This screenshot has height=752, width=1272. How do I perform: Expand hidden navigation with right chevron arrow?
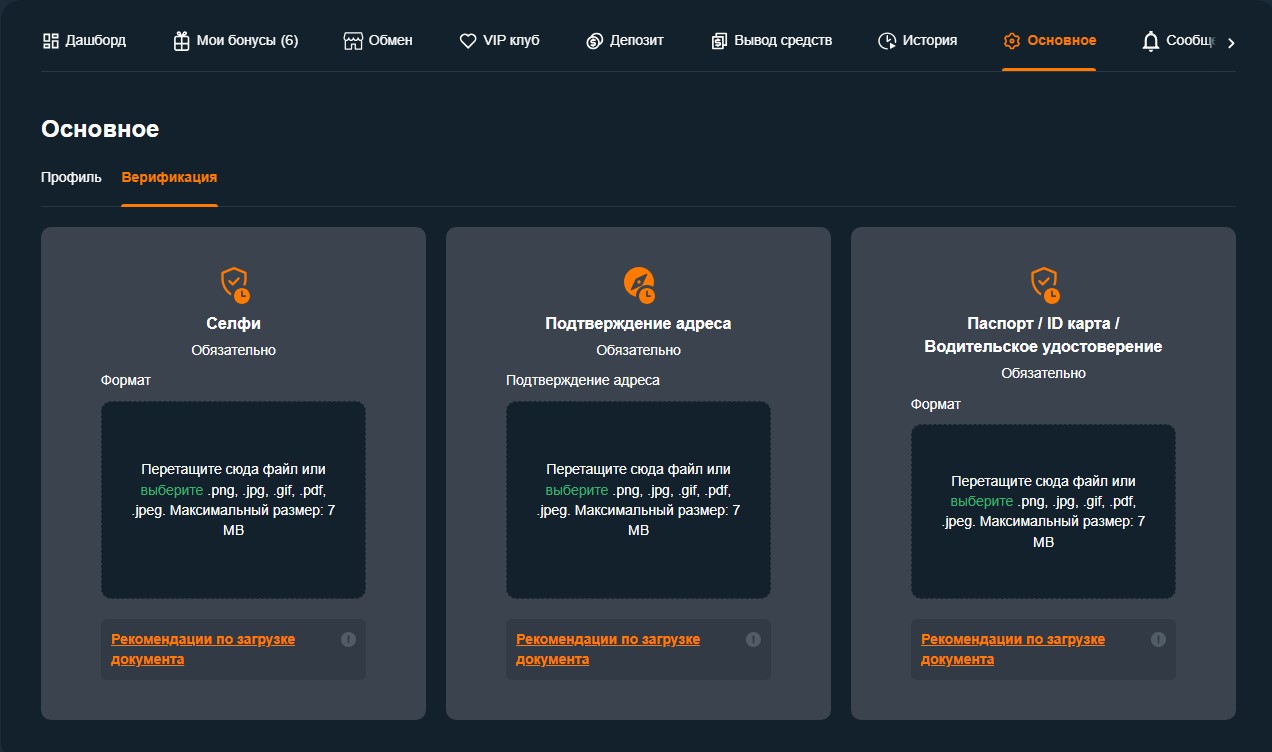(1232, 42)
